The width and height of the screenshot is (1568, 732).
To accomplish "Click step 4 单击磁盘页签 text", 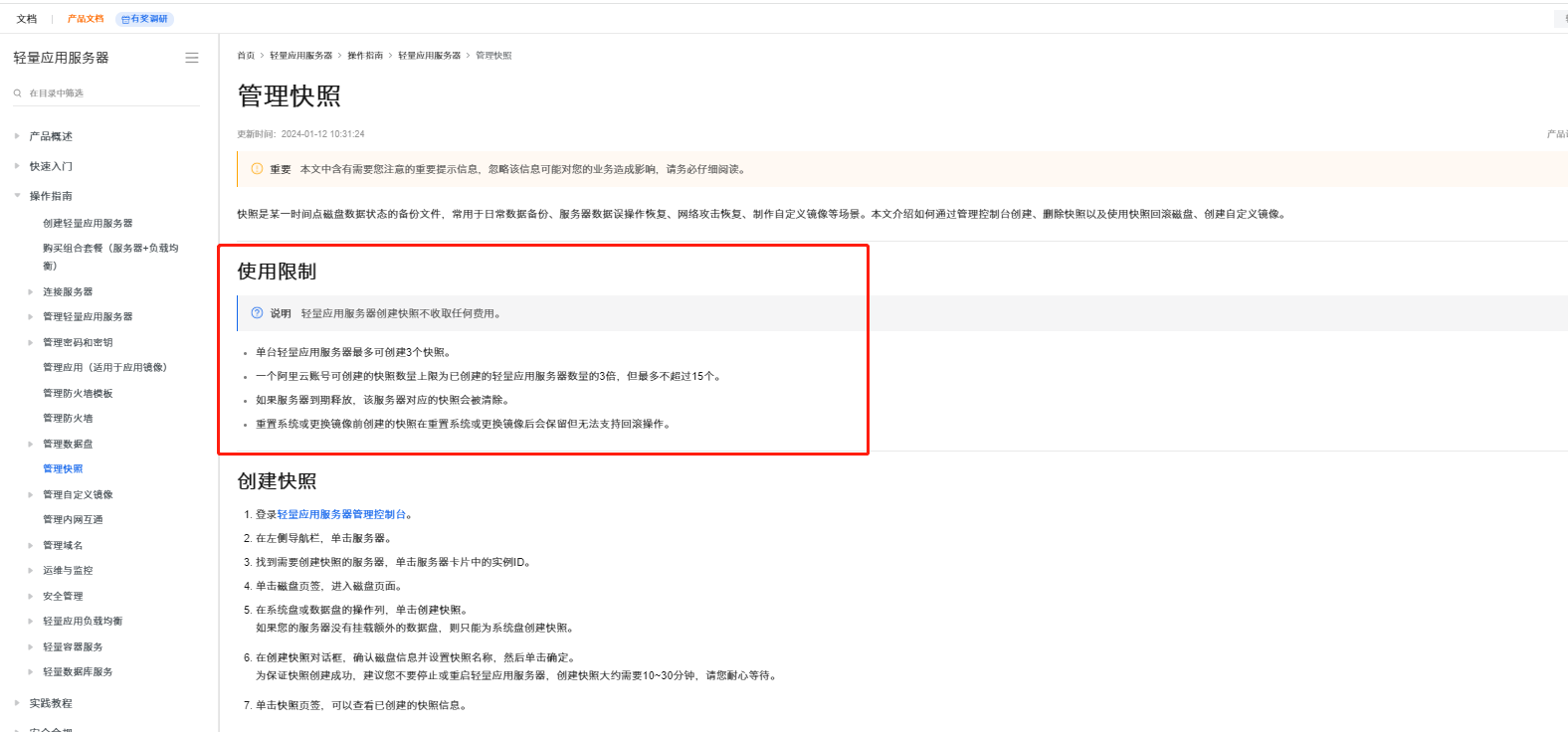I will coord(329,586).
